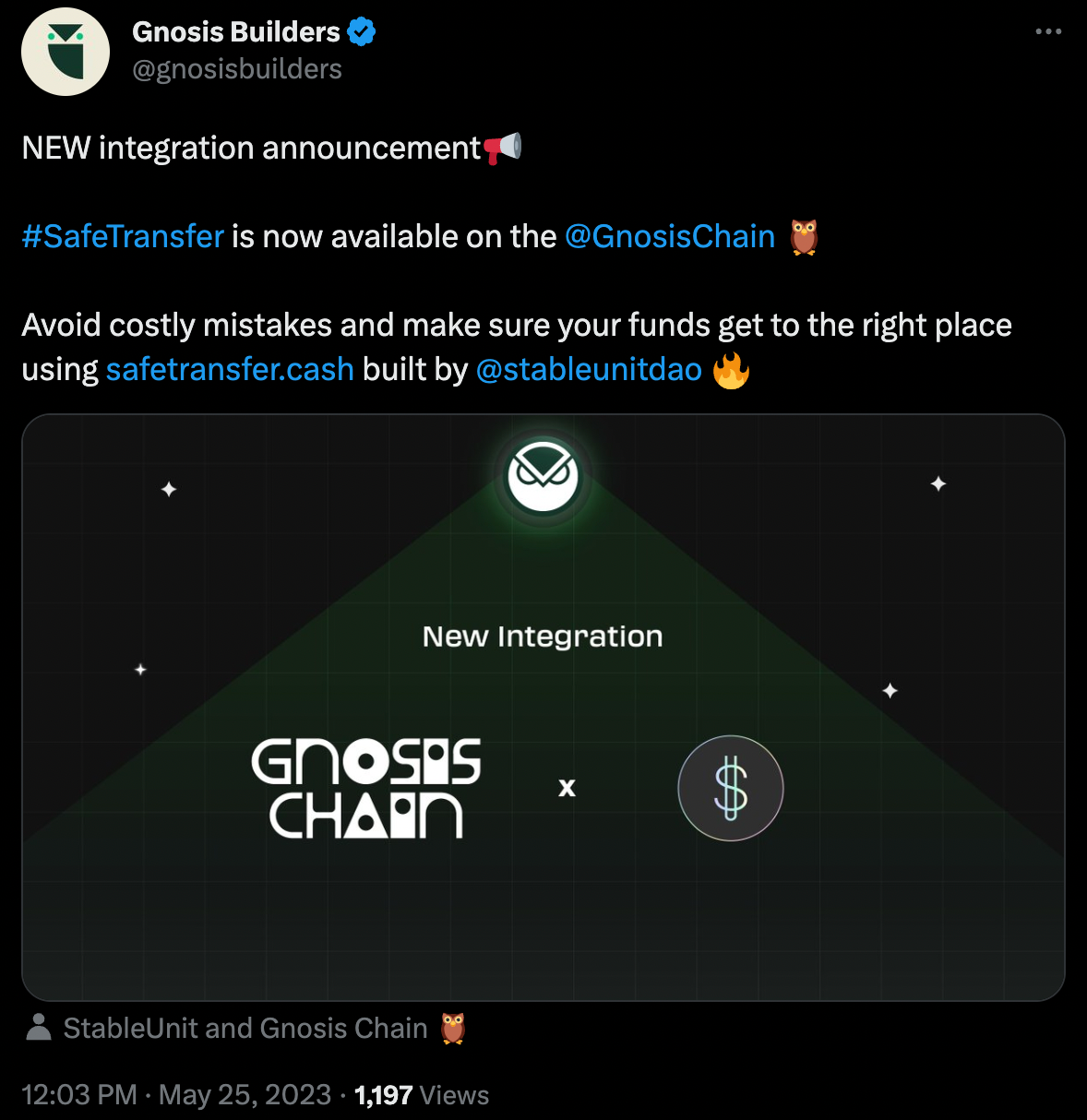Click the fire emoji after @stableunitdao
Image resolution: width=1087 pixels, height=1120 pixels.
731,370
